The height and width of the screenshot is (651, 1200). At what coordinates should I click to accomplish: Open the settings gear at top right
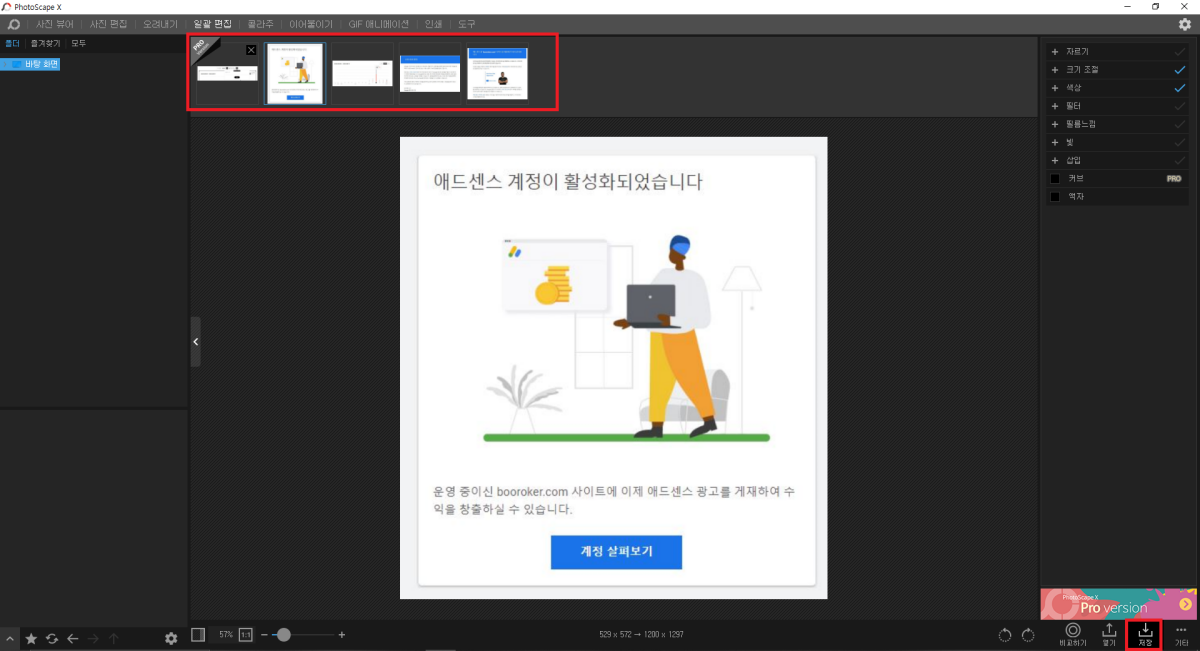[1185, 24]
